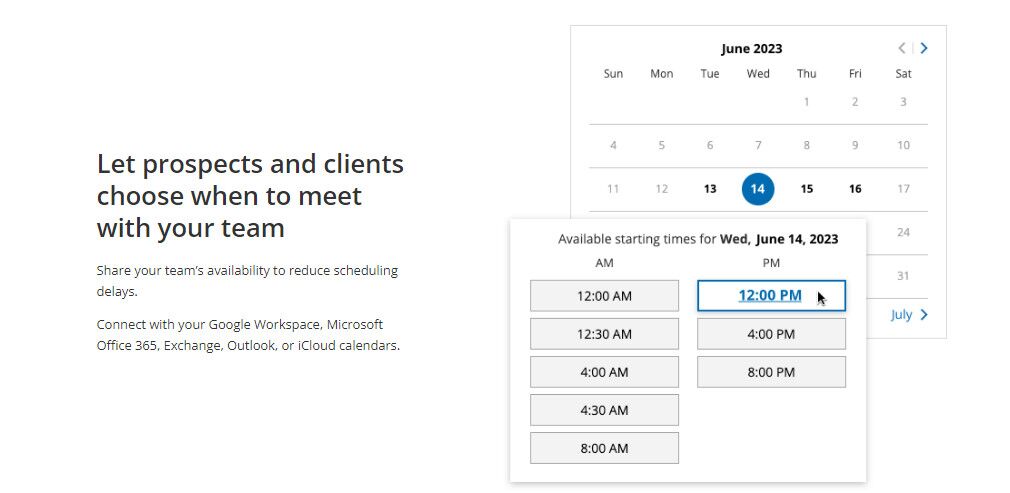Click June 12 in the calendar
This screenshot has width=1010, height=493.
(x=661, y=189)
